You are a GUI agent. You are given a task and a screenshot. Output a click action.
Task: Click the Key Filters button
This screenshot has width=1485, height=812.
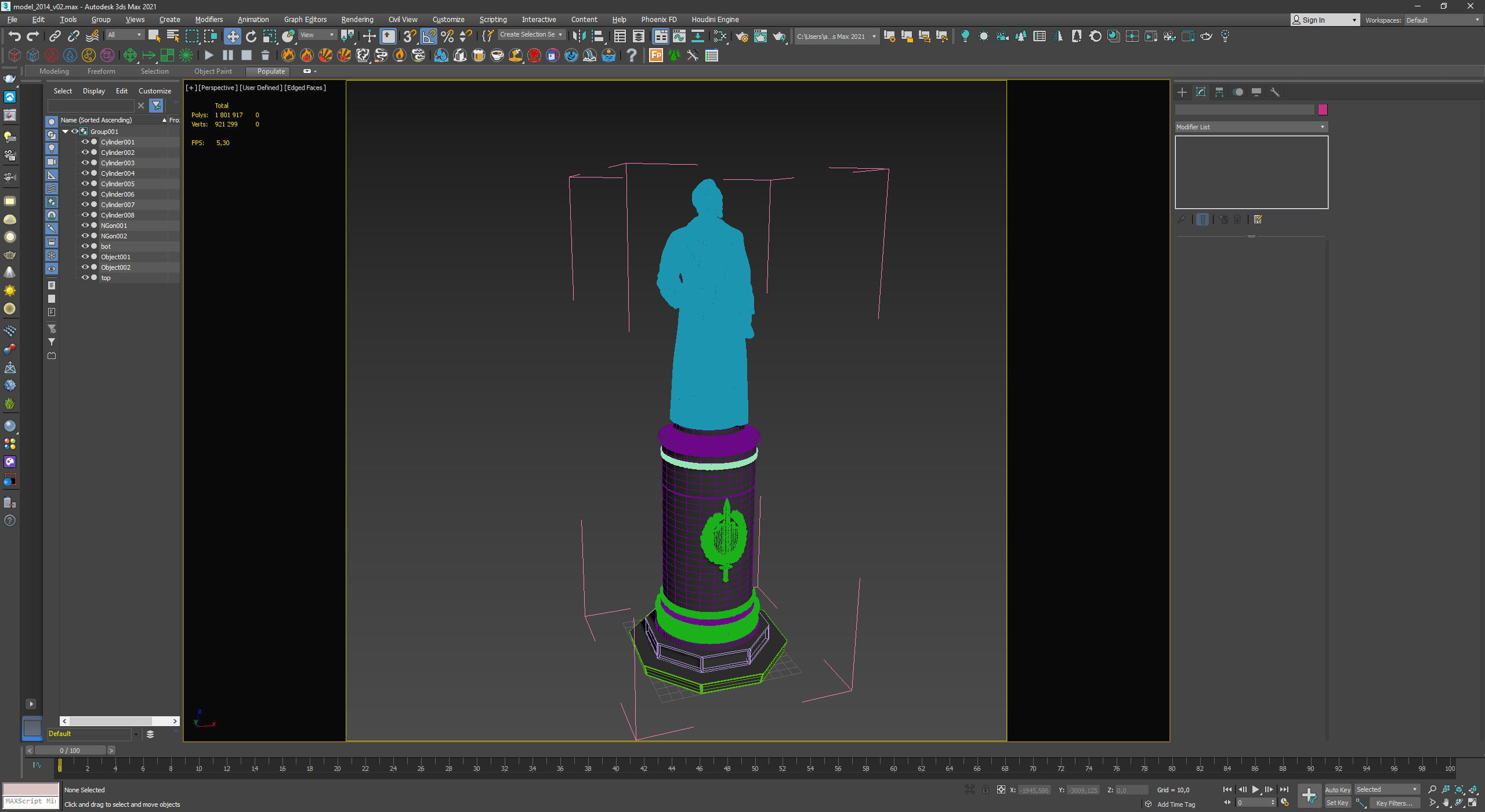click(1394, 803)
